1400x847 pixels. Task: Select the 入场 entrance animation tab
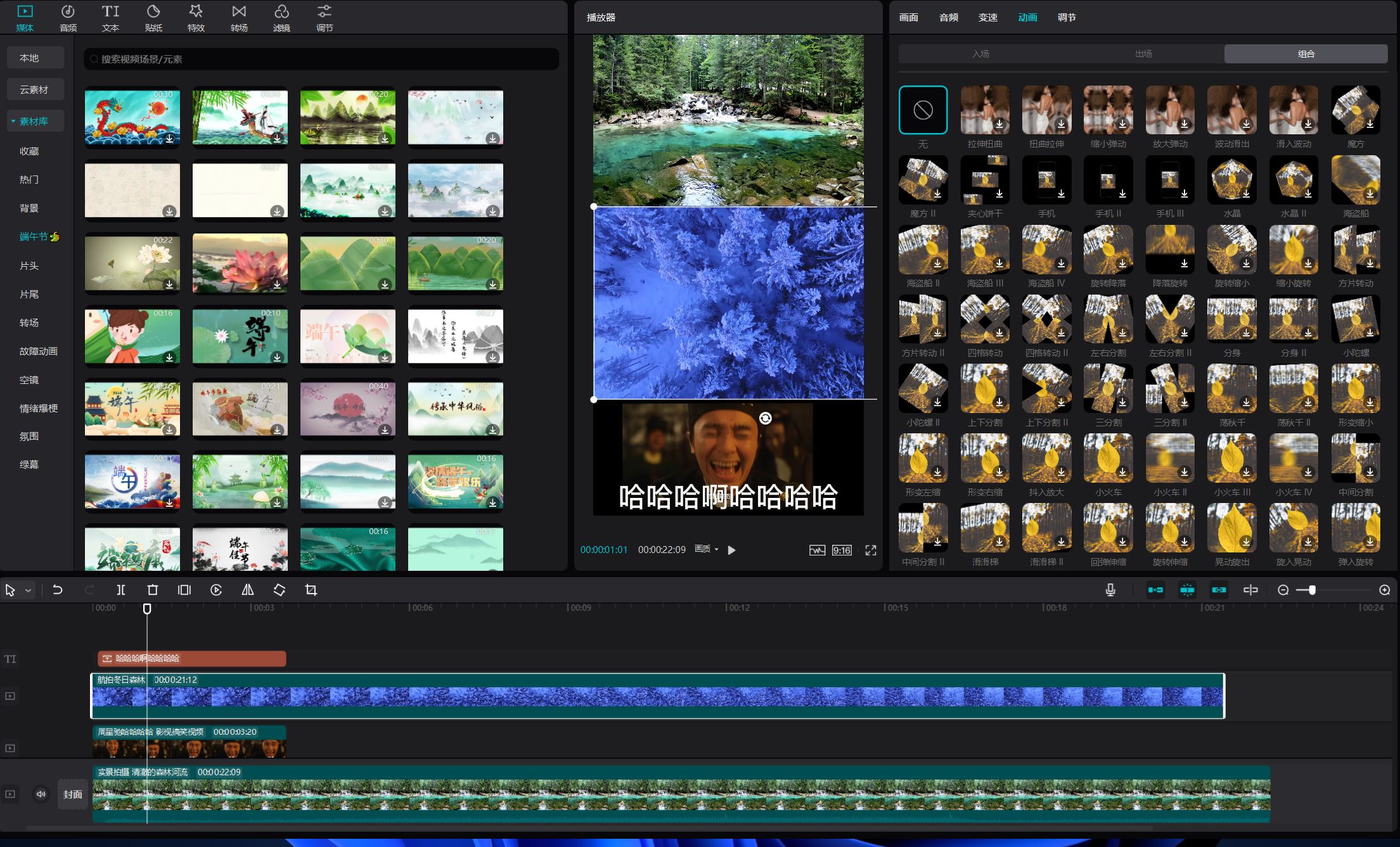click(x=980, y=54)
